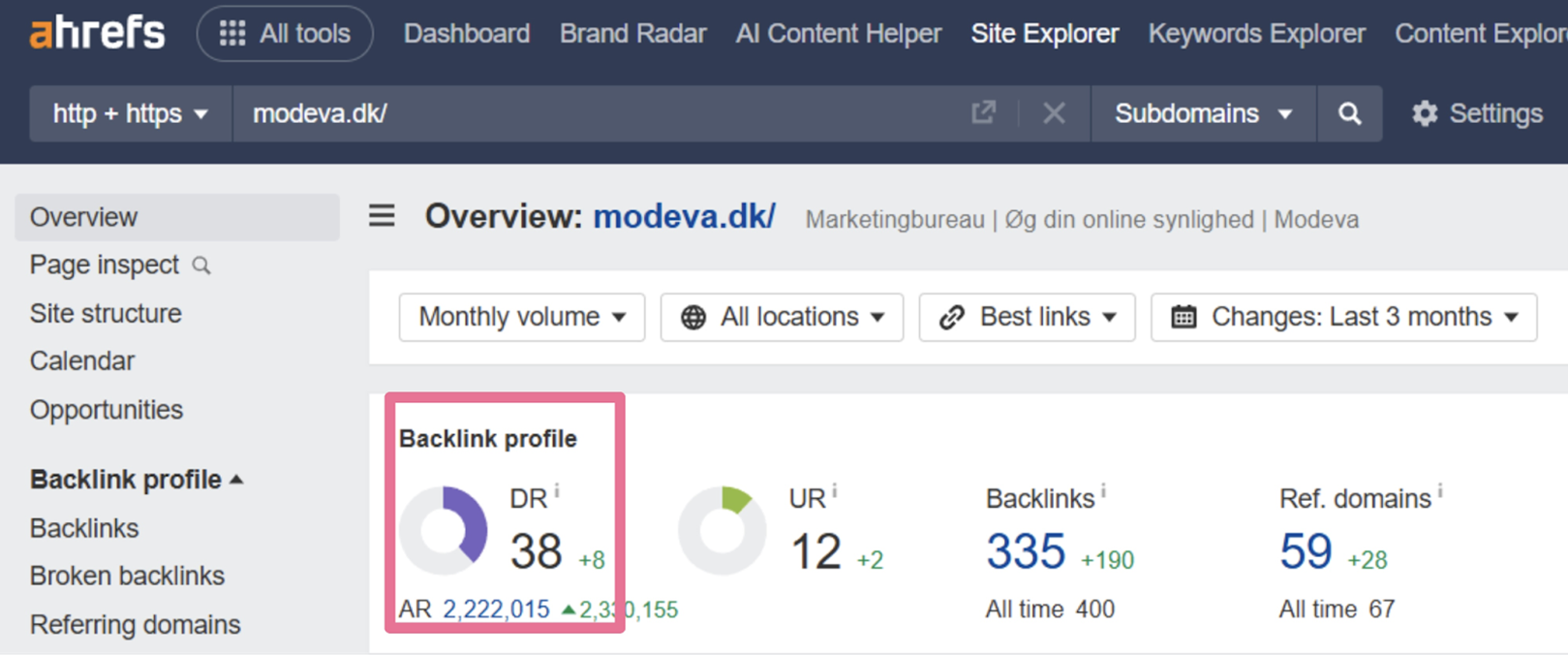Expand the All locations dropdown

782,317
